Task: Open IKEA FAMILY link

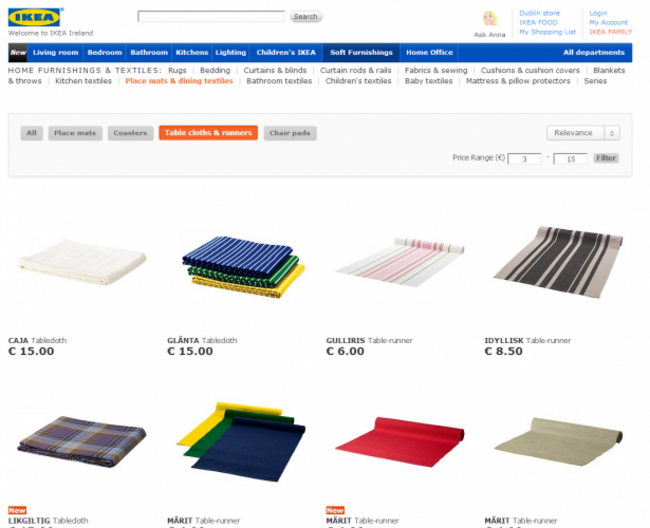Action: (611, 32)
